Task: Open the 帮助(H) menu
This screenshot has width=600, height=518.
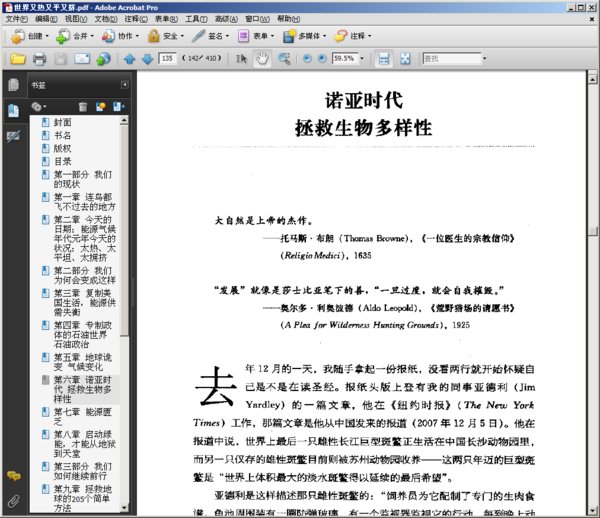Action: click(287, 18)
